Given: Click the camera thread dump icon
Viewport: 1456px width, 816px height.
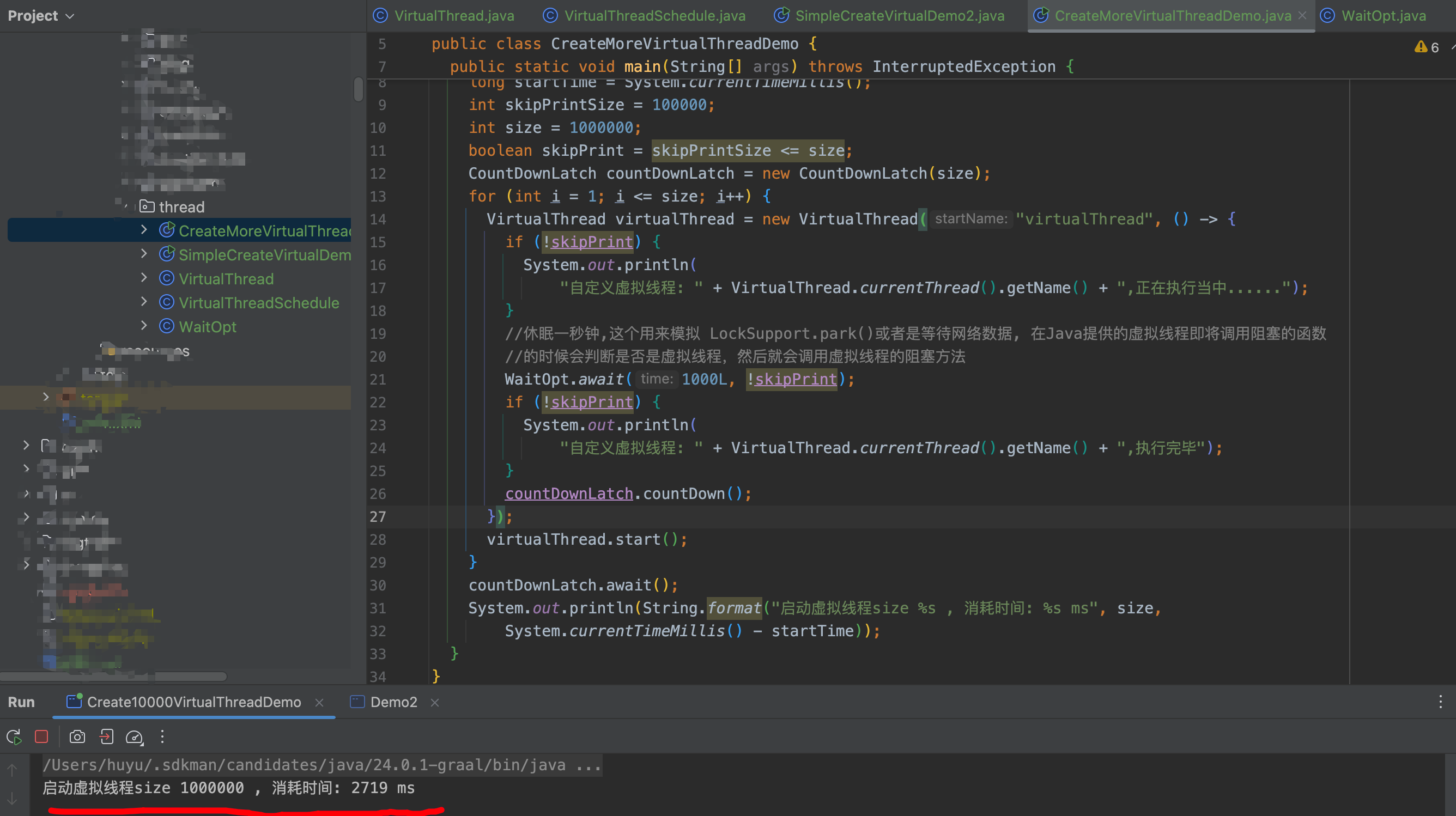Looking at the screenshot, I should (x=77, y=737).
